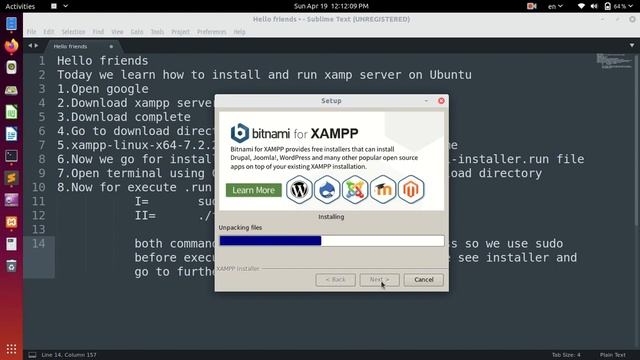
Task: Open the Edit menu in Sublime Text
Action: click(49, 32)
